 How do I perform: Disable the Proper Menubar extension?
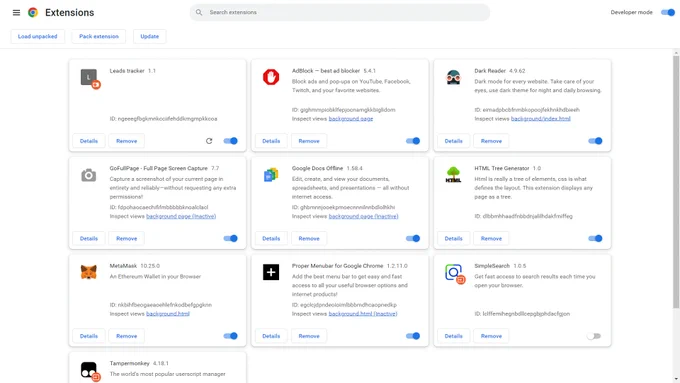coord(413,336)
